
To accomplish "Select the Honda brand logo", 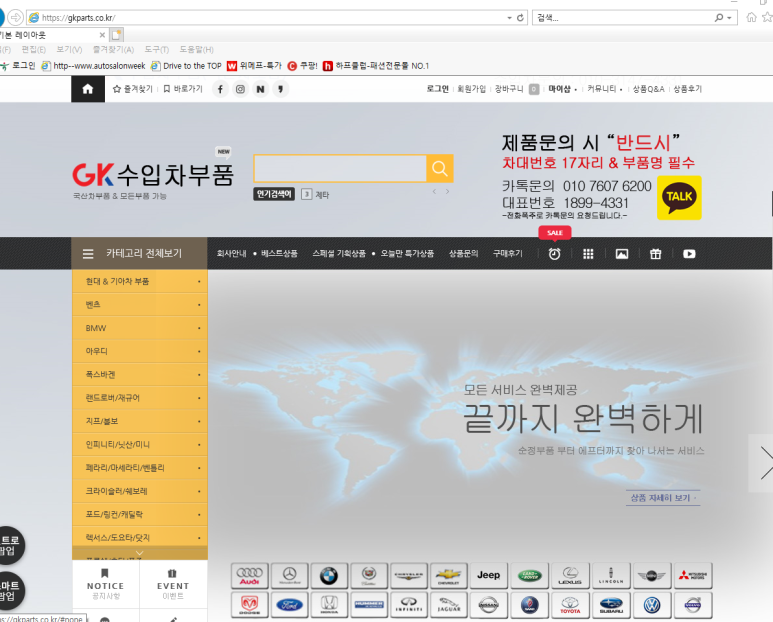I will coord(329,605).
